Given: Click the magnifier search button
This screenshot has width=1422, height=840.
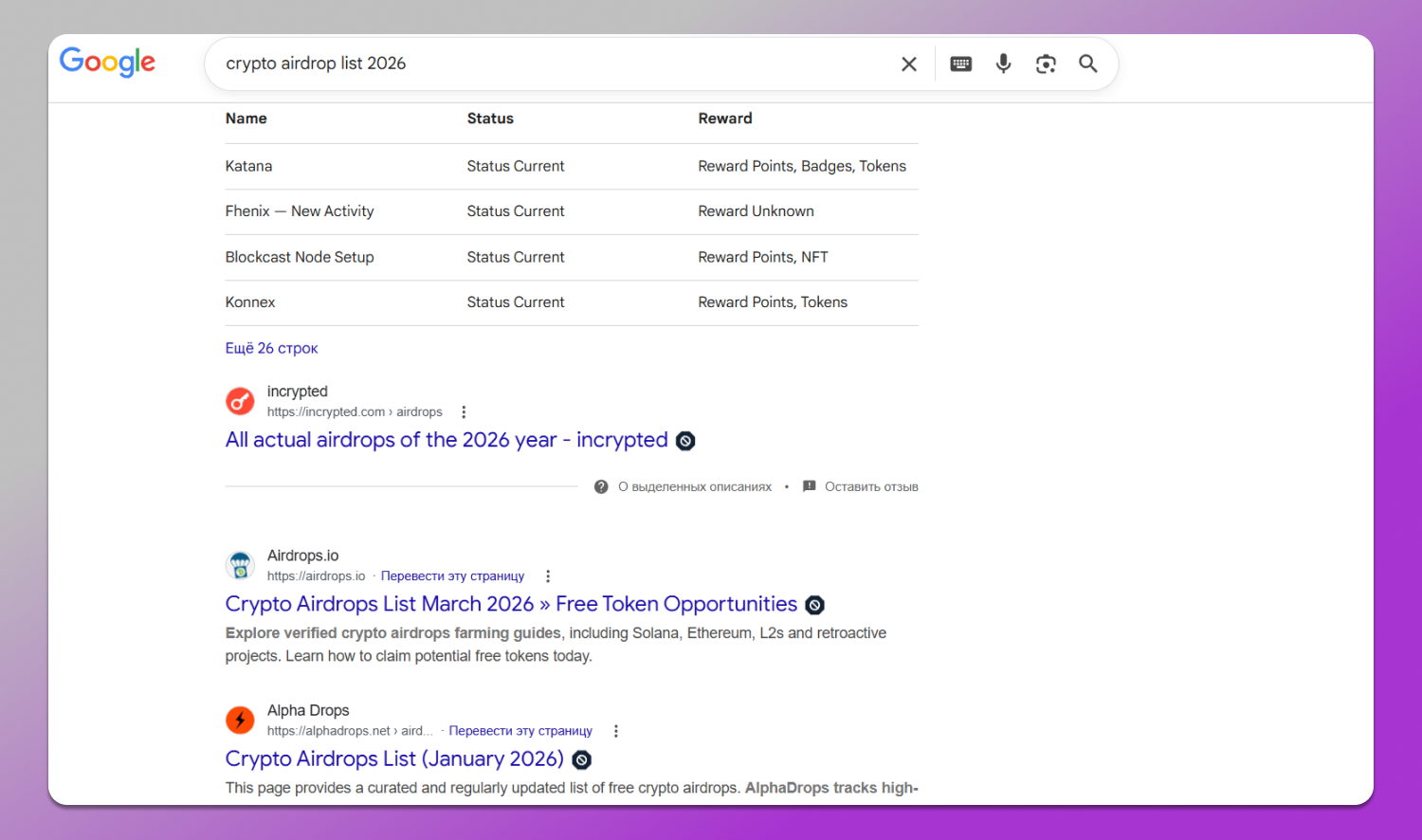Looking at the screenshot, I should 1088,64.
